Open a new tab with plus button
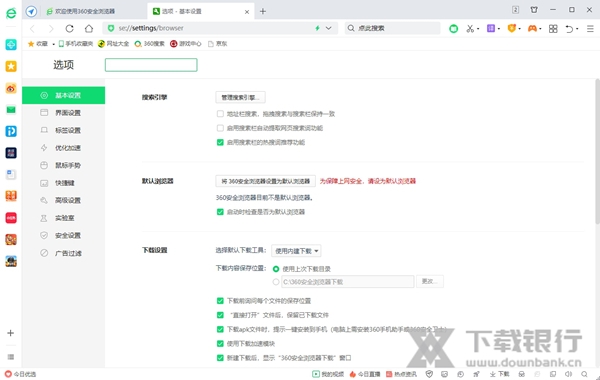 pos(263,11)
